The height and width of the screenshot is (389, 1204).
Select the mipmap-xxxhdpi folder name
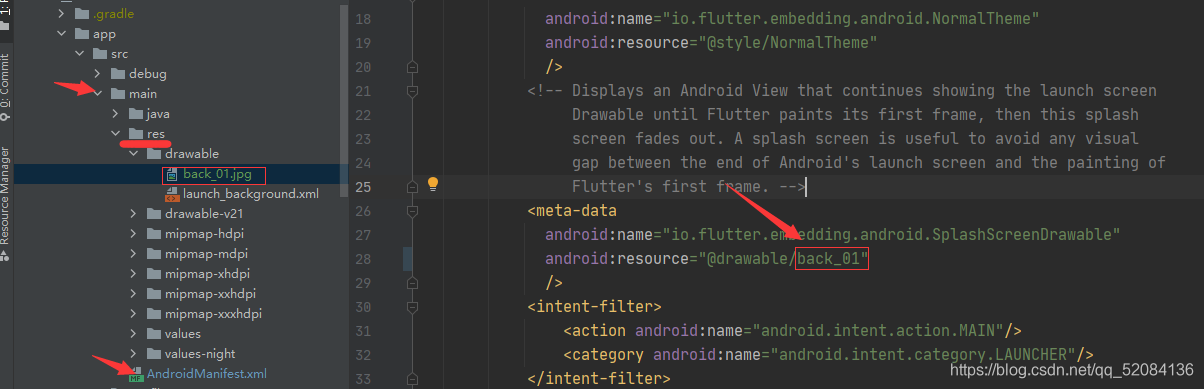(213, 314)
